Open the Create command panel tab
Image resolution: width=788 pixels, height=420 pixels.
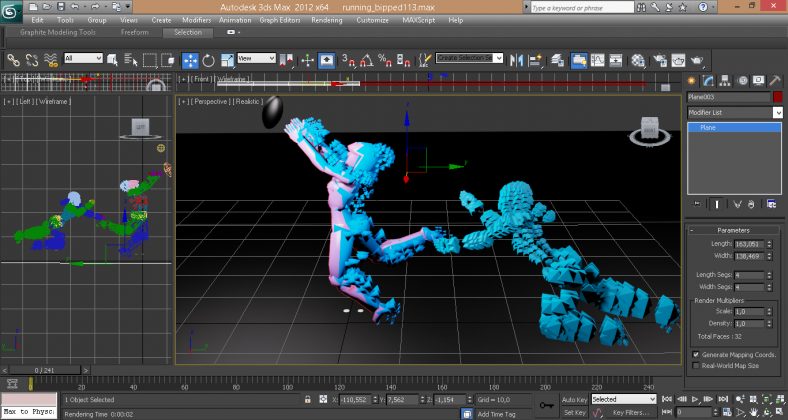(693, 79)
